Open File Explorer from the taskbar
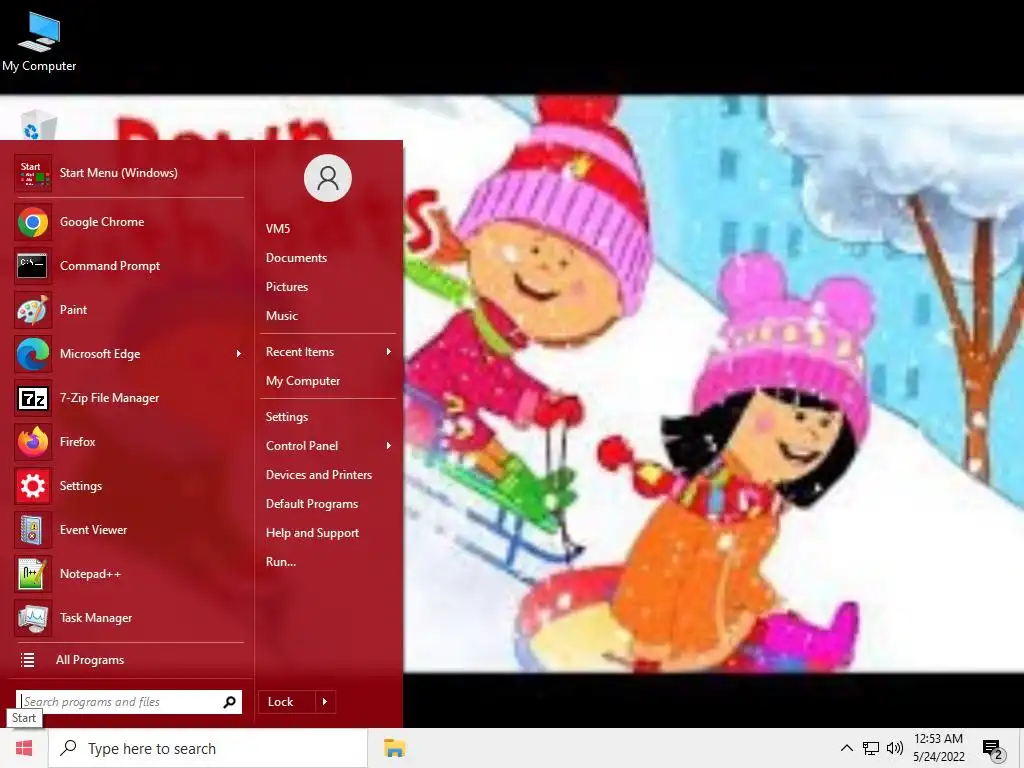The height and width of the screenshot is (768, 1024). [x=394, y=748]
